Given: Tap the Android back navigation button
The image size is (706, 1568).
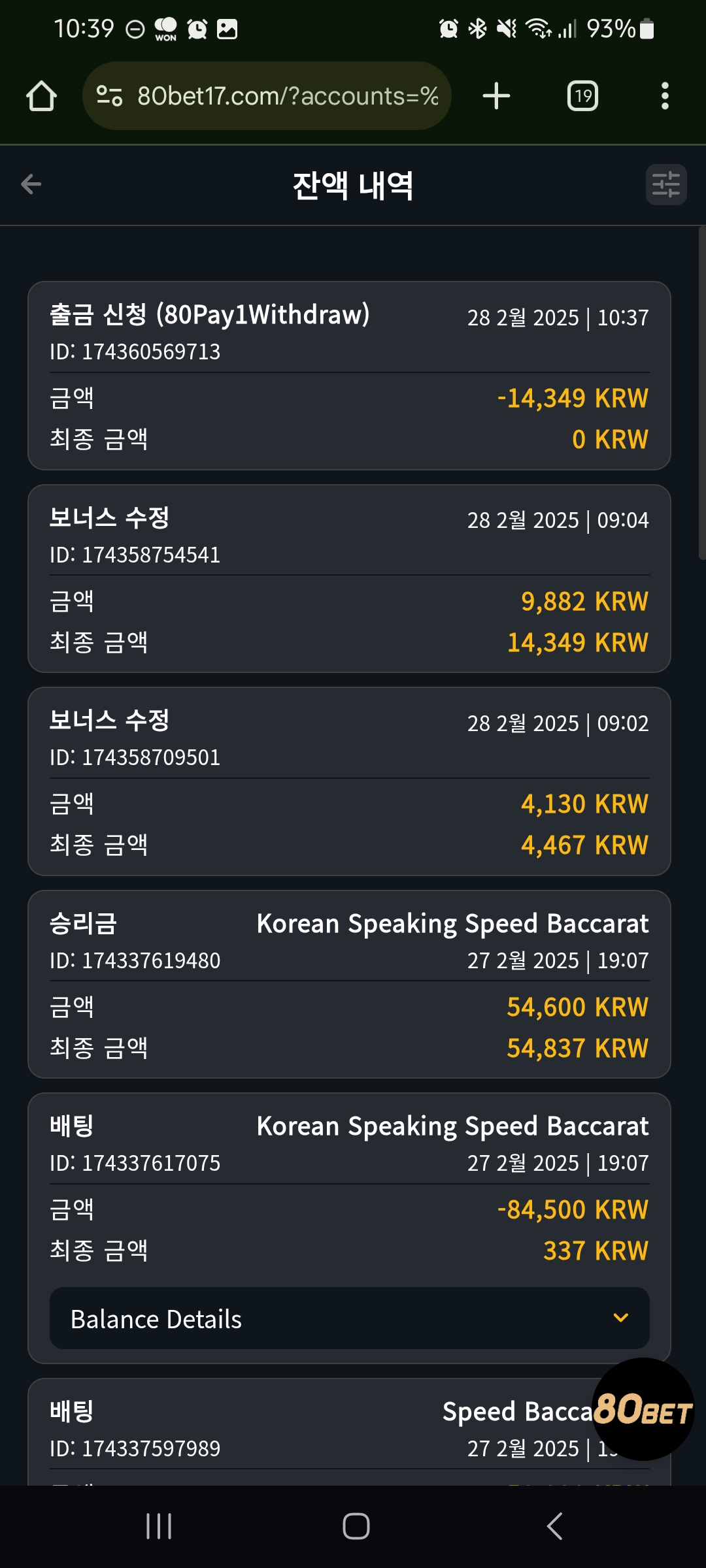Looking at the screenshot, I should pos(554,1526).
